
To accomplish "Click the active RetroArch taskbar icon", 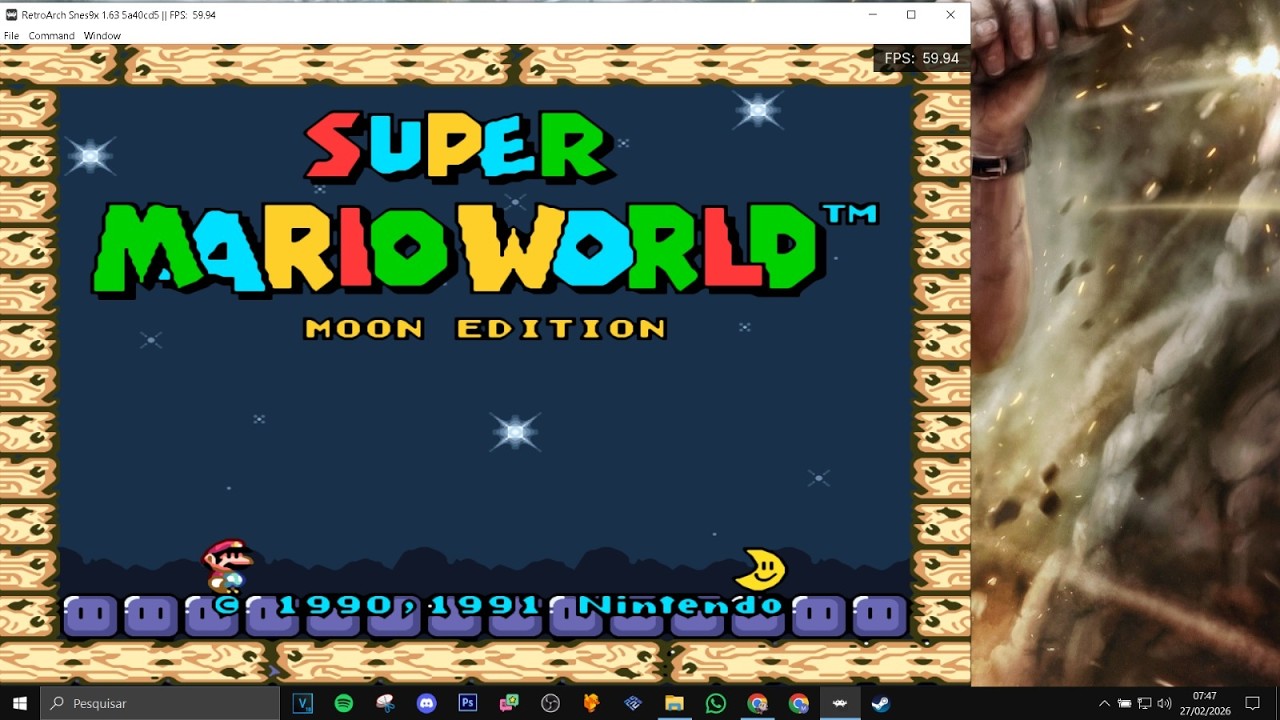I will [840, 703].
